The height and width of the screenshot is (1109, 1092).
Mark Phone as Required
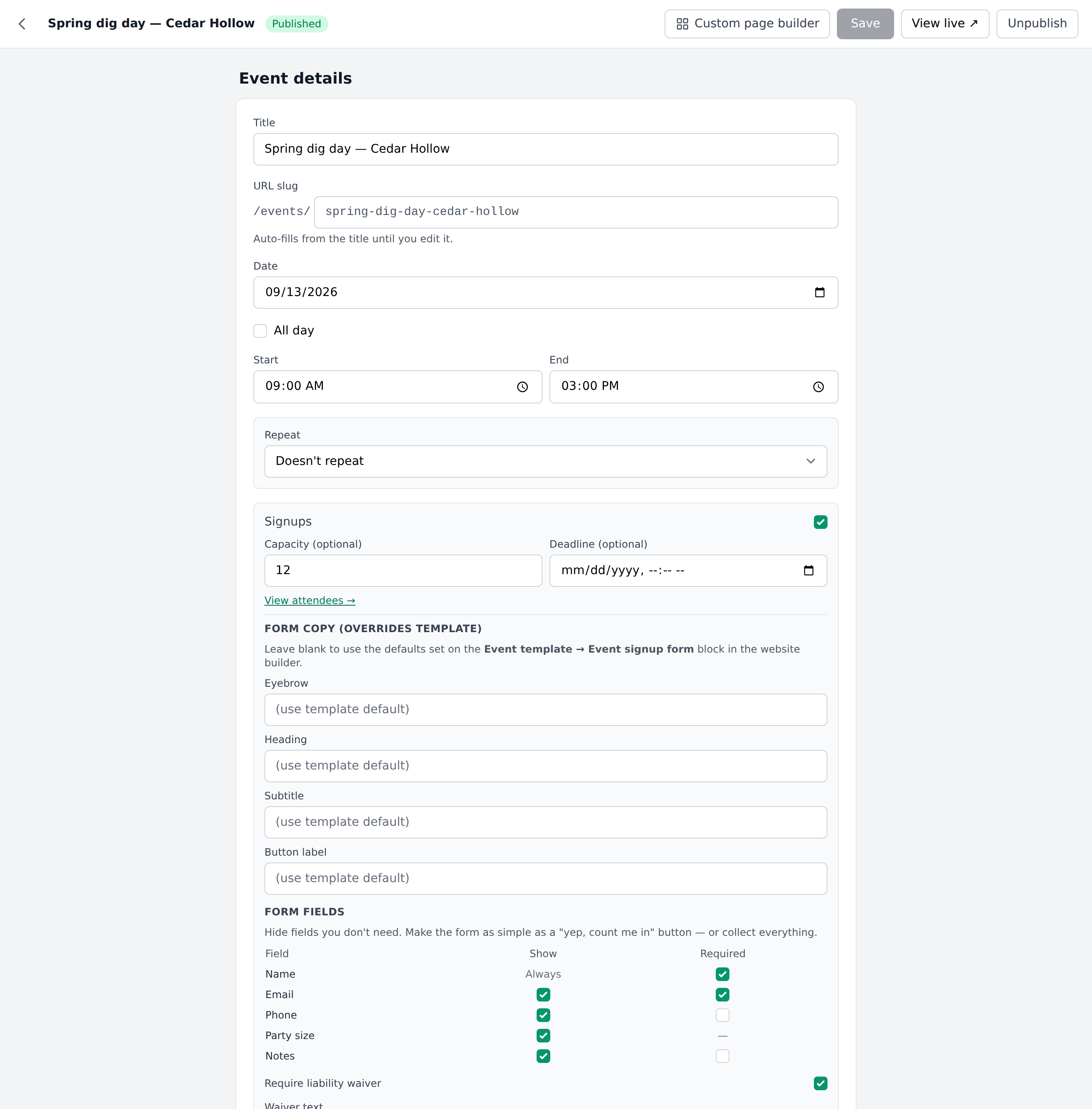pyautogui.click(x=722, y=1015)
